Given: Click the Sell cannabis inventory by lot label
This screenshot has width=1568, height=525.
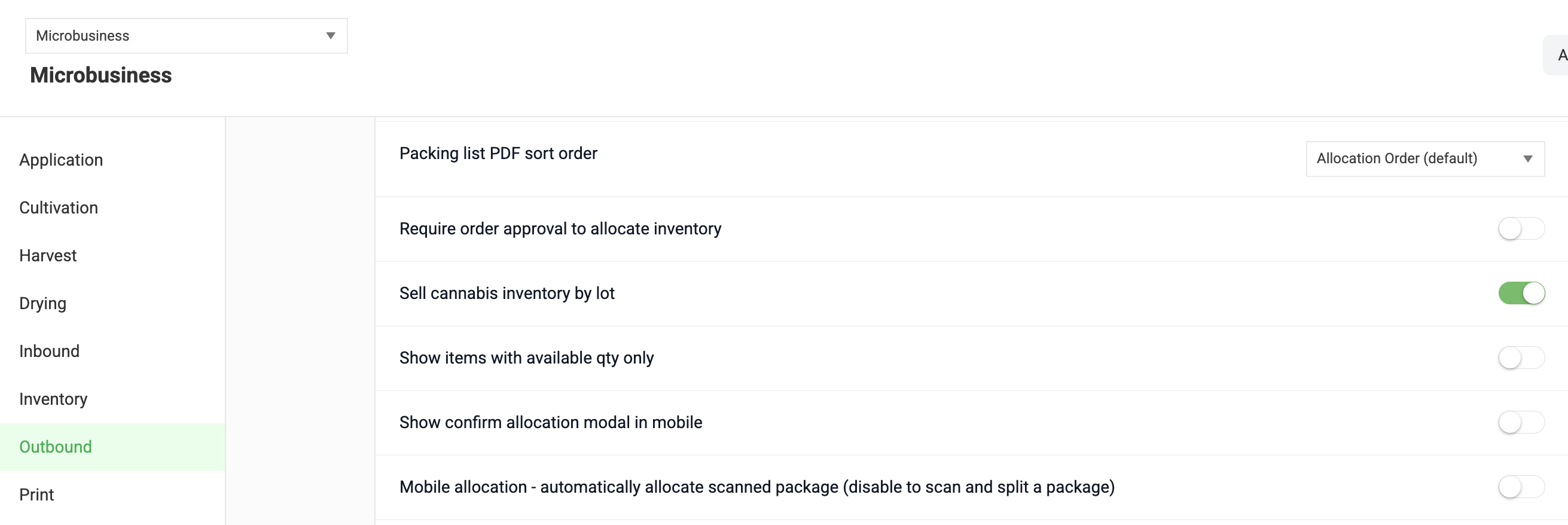Looking at the screenshot, I should click(507, 294).
